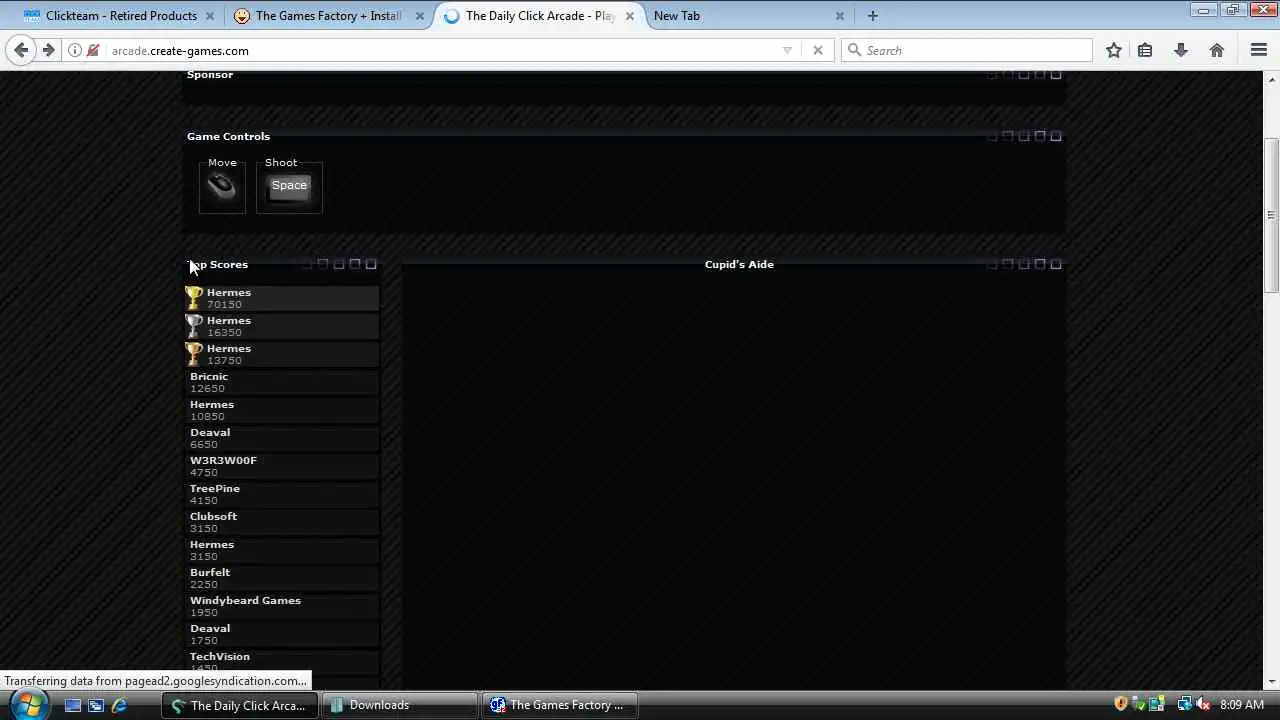Stop loading with the X button
This screenshot has width=1280, height=720.
(x=818, y=50)
